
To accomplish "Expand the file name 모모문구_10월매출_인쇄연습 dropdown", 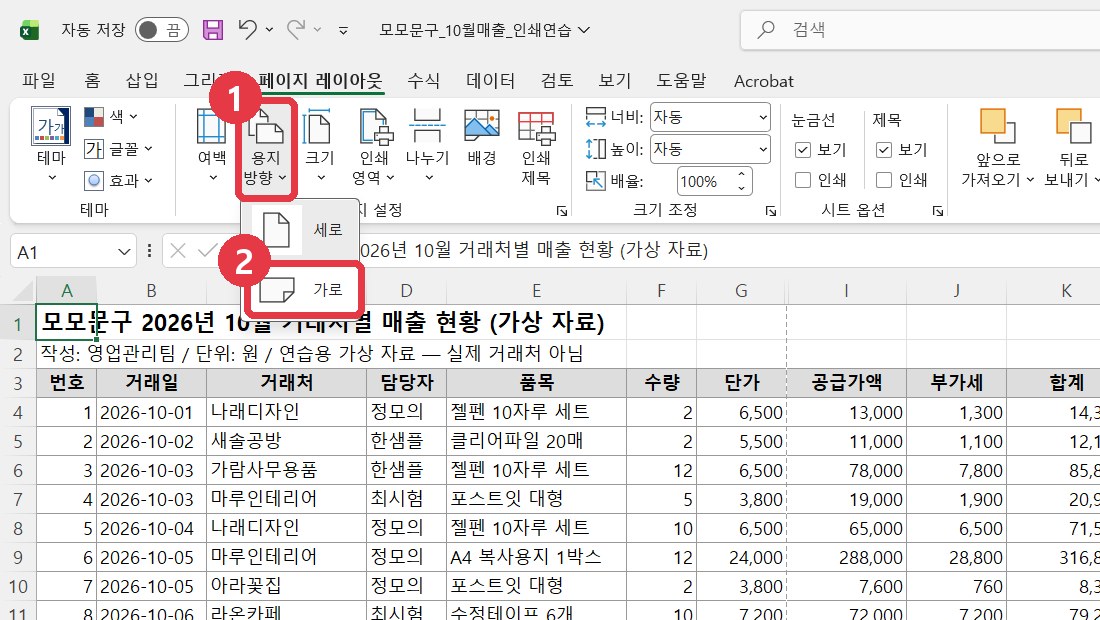I will coord(584,30).
